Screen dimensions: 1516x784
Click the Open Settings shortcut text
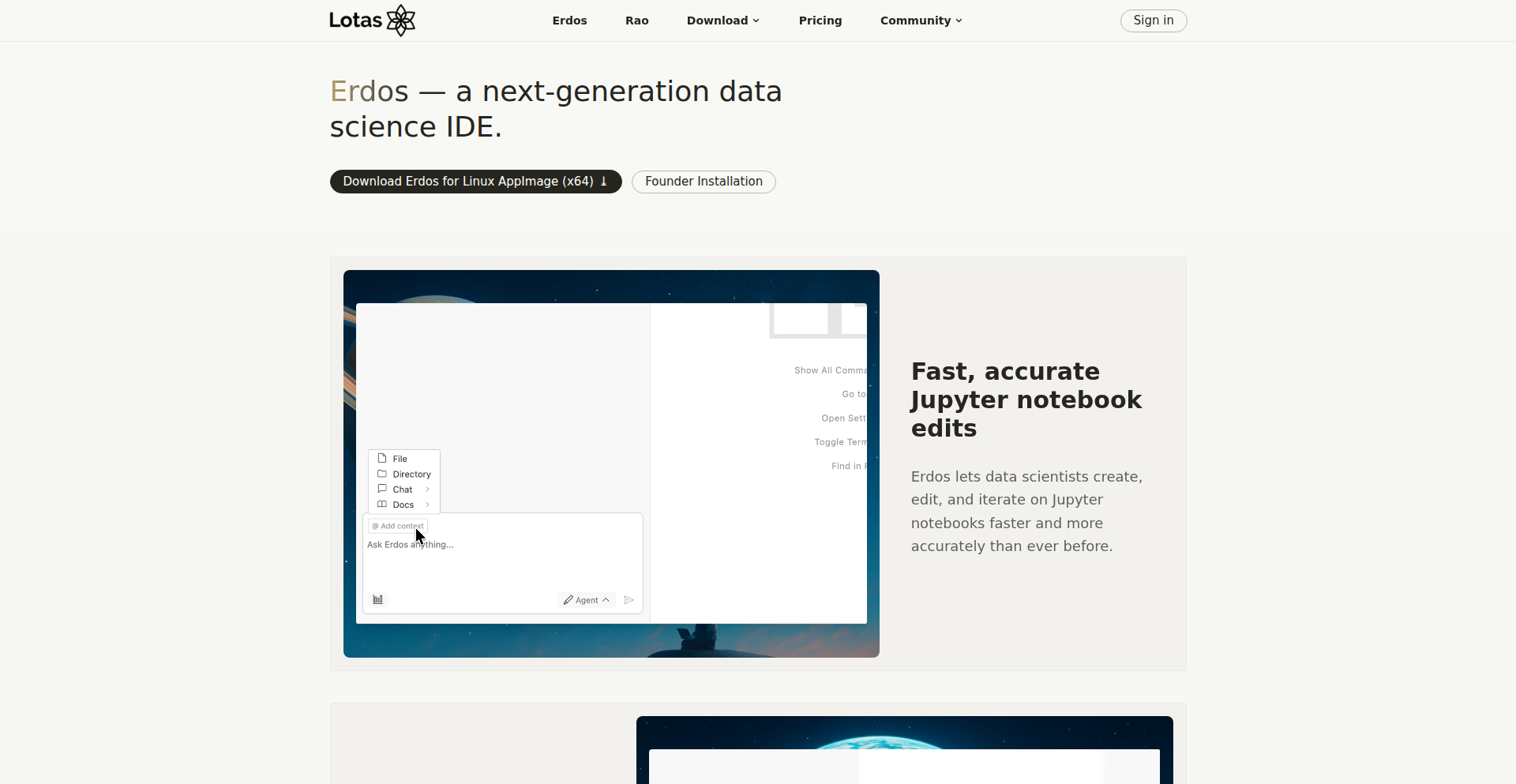[x=844, y=418]
